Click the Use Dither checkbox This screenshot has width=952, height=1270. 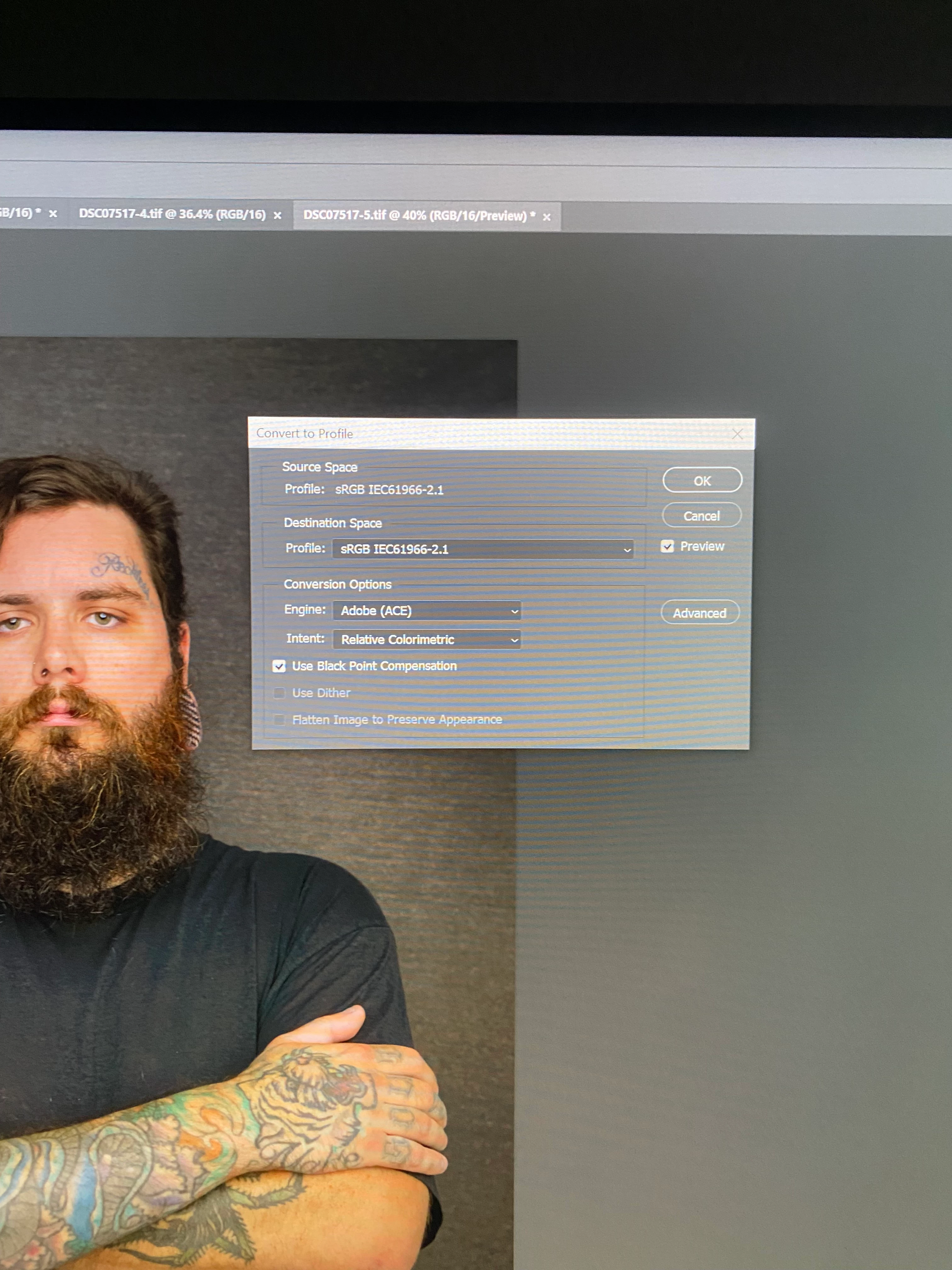[279, 693]
